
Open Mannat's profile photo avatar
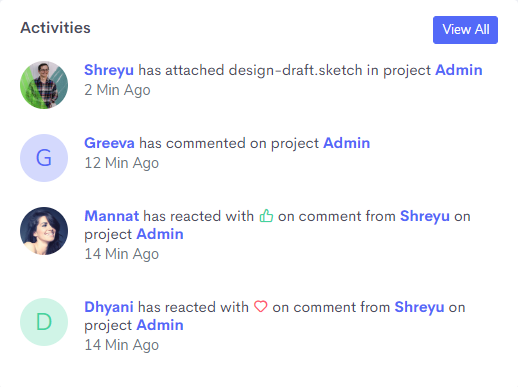click(x=44, y=231)
